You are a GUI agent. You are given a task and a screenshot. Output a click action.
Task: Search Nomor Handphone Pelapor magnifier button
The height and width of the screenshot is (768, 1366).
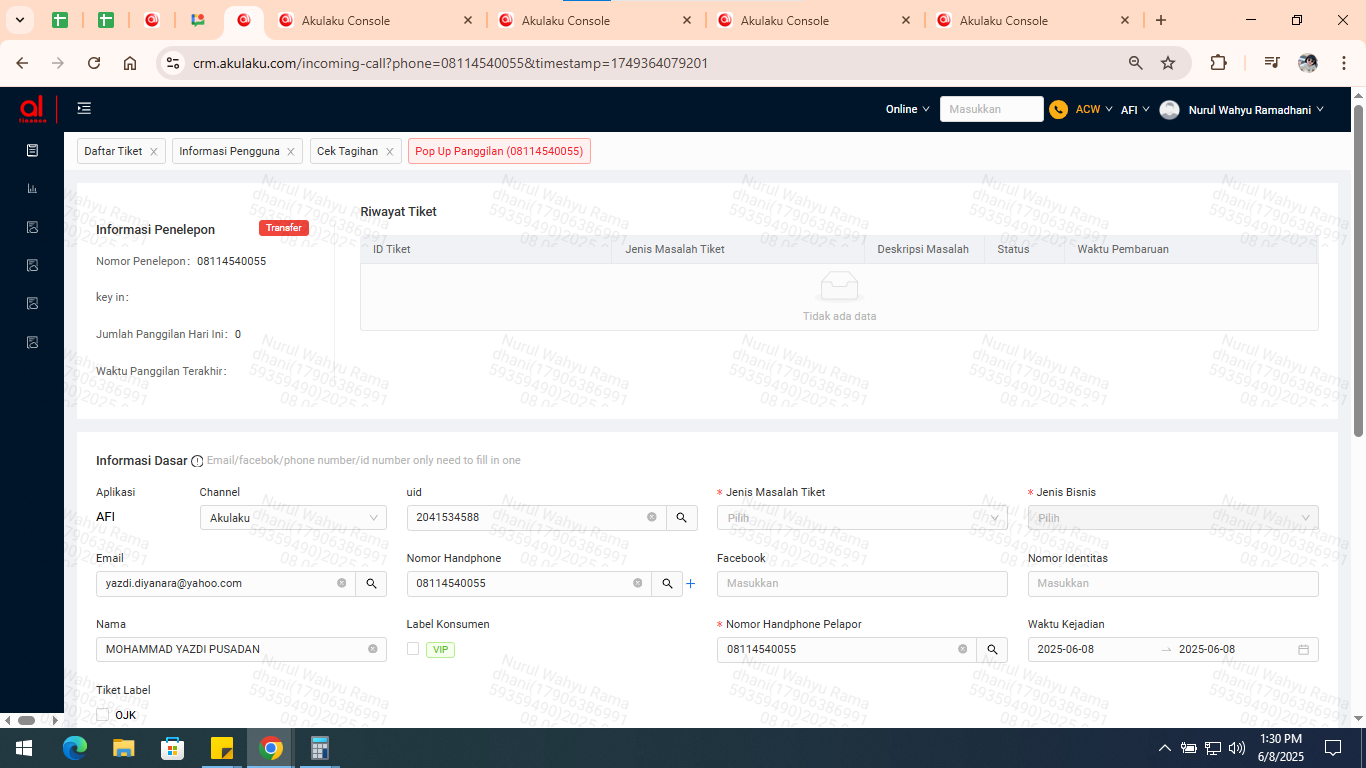[x=992, y=649]
